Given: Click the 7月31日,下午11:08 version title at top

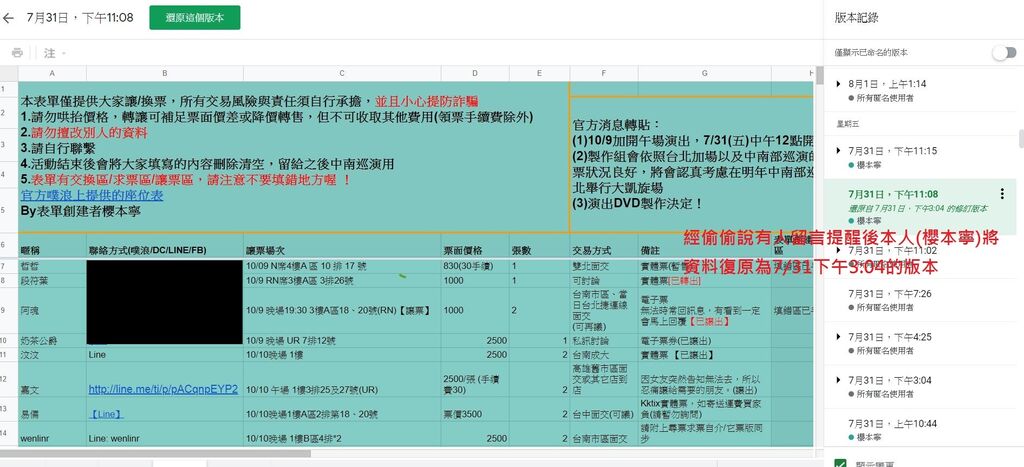Looking at the screenshot, I should [x=80, y=18].
